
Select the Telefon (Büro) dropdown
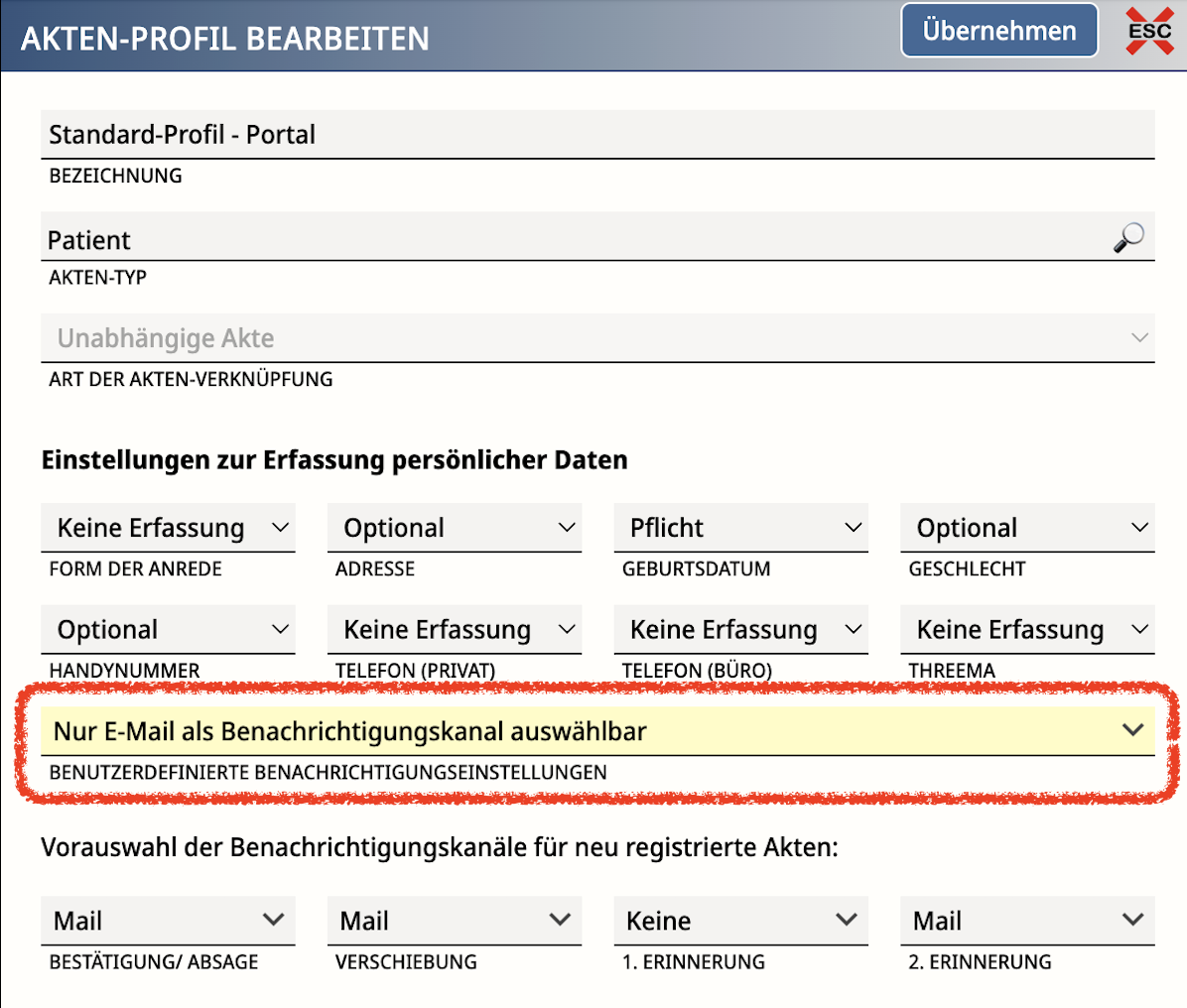tap(740, 630)
